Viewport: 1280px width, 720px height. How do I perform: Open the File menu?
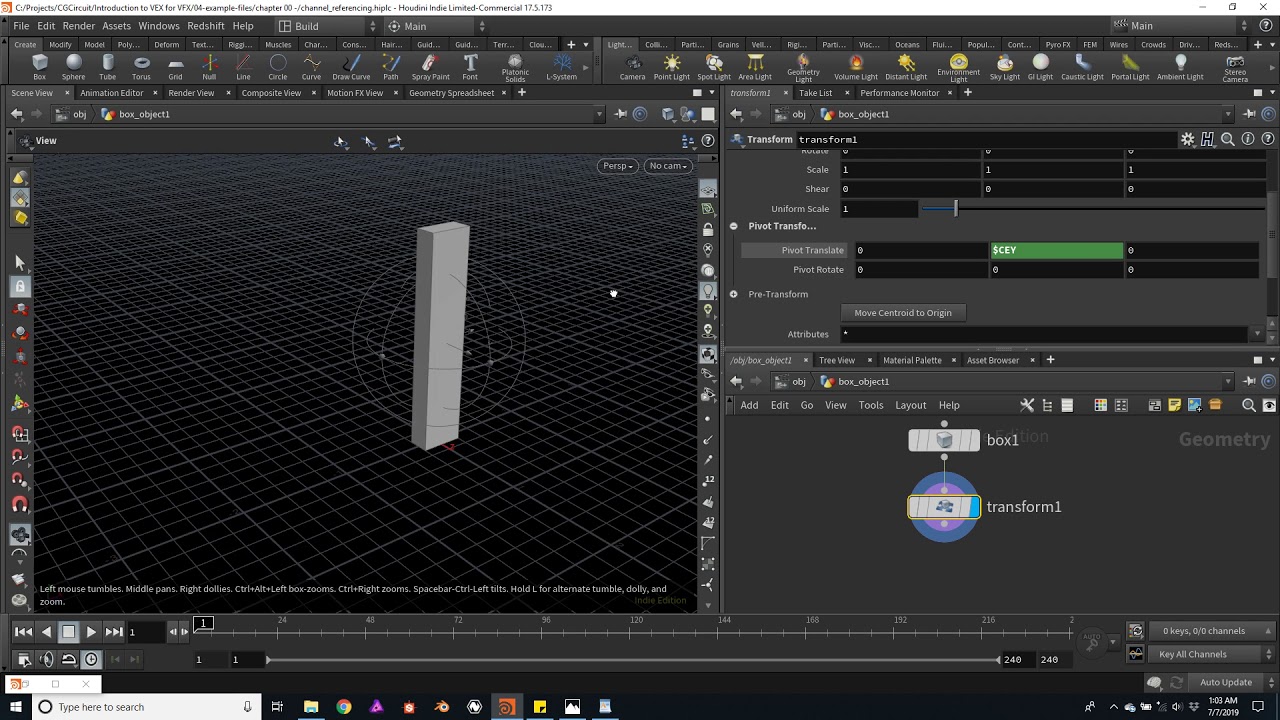coord(20,26)
